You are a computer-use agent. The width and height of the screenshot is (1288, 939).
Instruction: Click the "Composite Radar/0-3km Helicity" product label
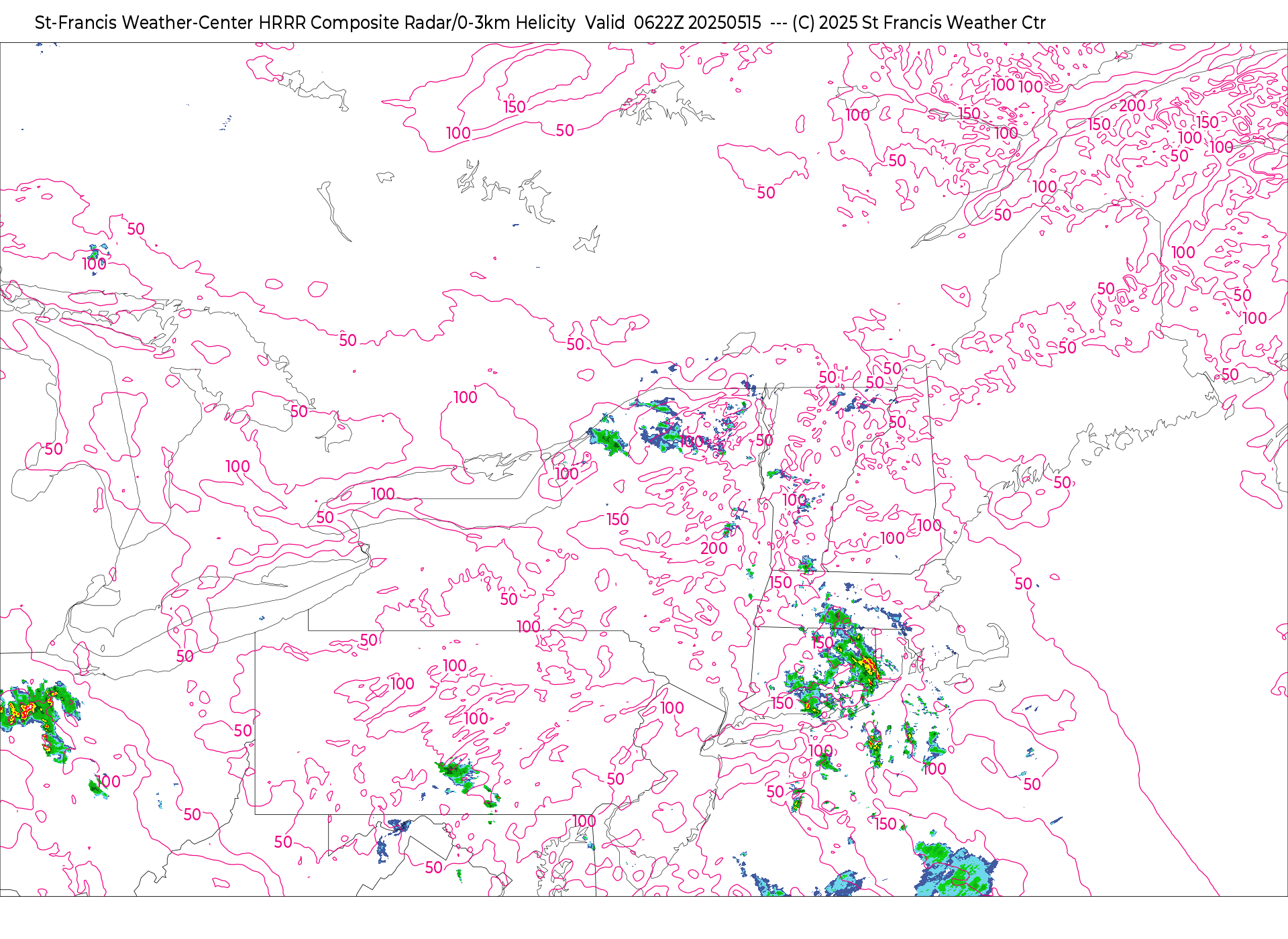(x=443, y=23)
